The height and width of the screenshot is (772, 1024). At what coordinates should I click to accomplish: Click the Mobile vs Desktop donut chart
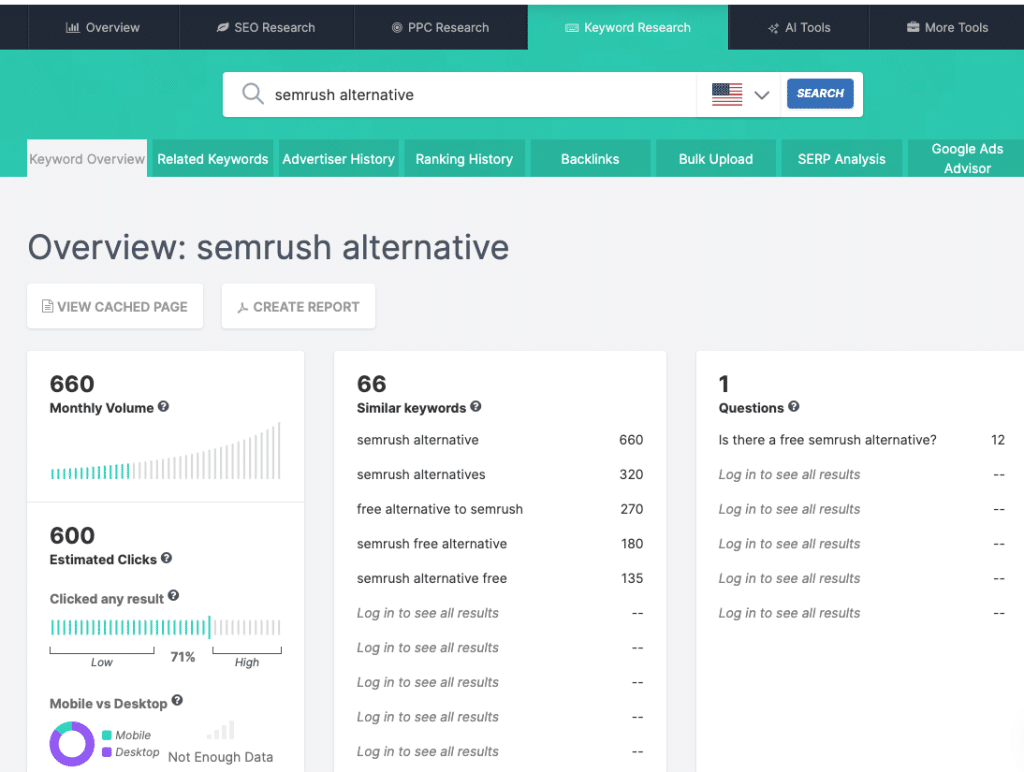[x=71, y=743]
